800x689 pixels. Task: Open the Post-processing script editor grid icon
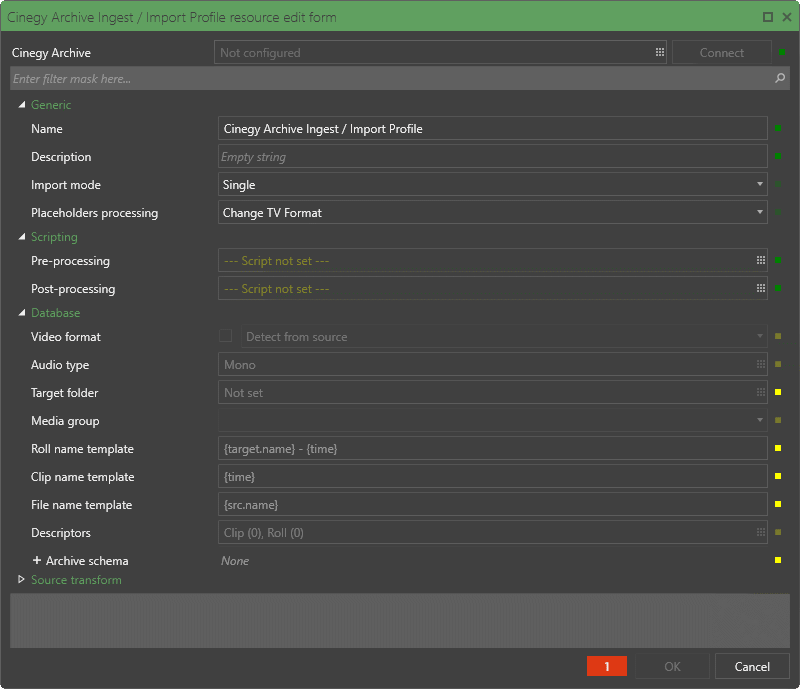pos(761,288)
